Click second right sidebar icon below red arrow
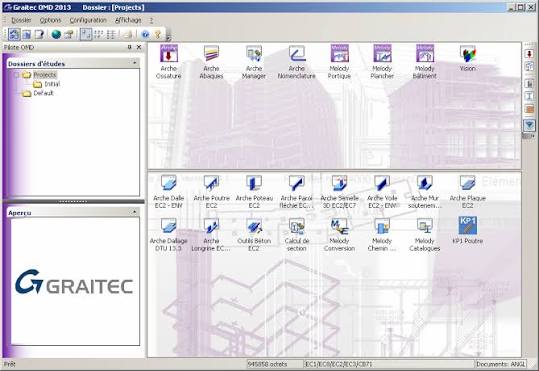This screenshot has width=539, height=371. [x=529, y=67]
